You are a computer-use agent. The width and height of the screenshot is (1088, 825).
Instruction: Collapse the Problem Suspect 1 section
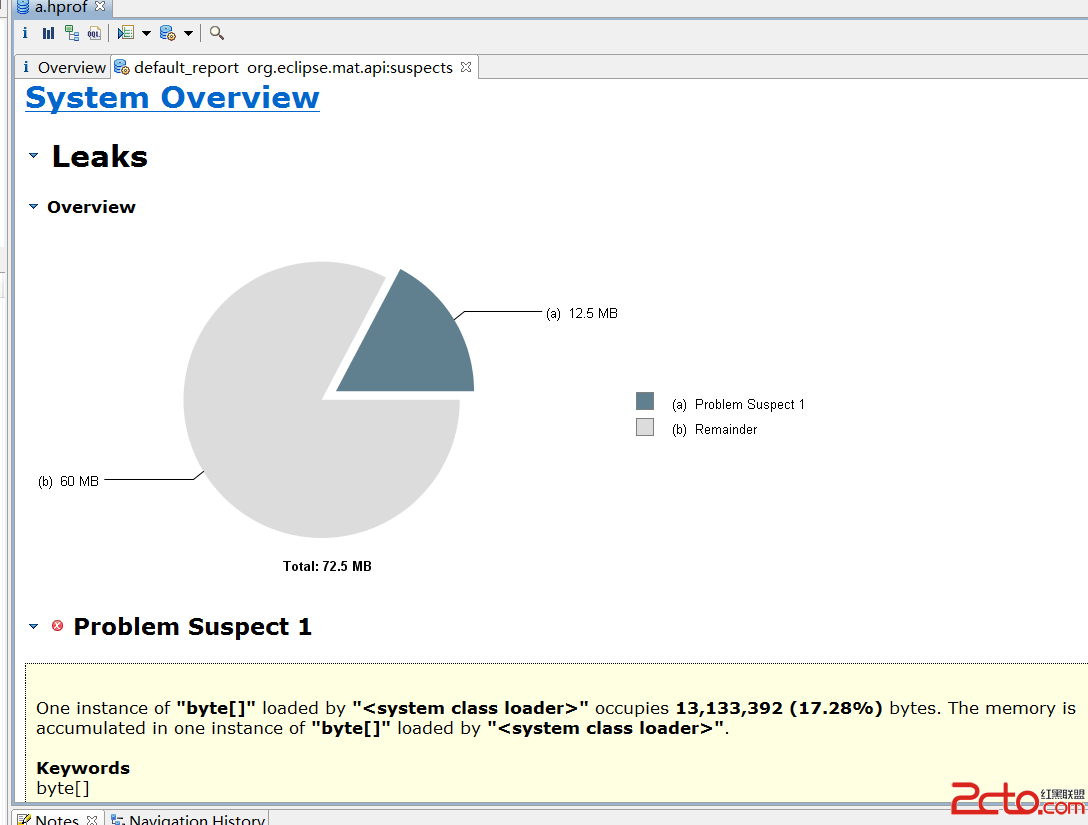33,627
